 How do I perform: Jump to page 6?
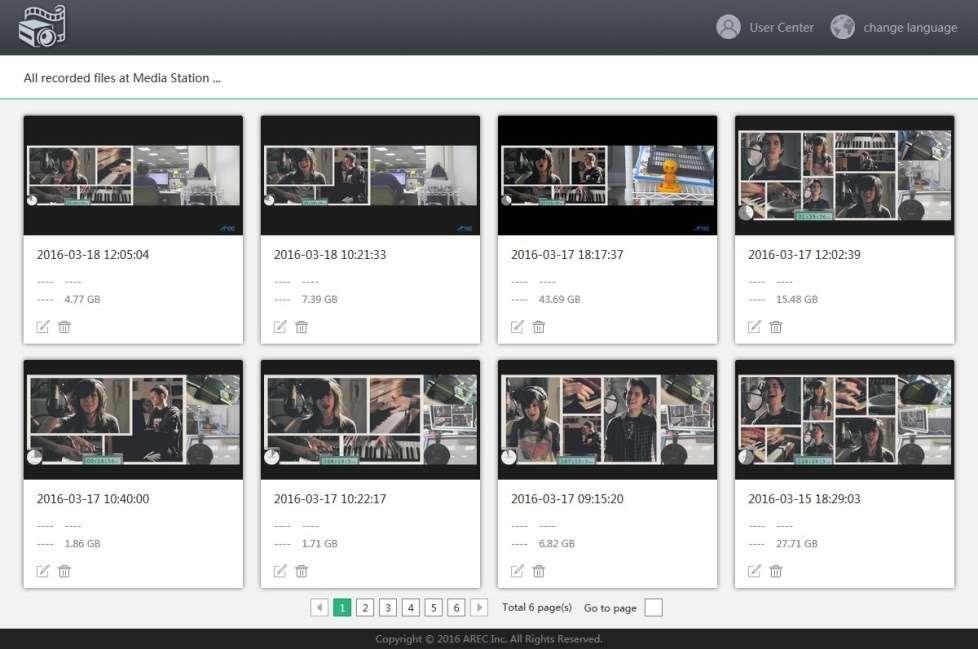click(x=457, y=607)
